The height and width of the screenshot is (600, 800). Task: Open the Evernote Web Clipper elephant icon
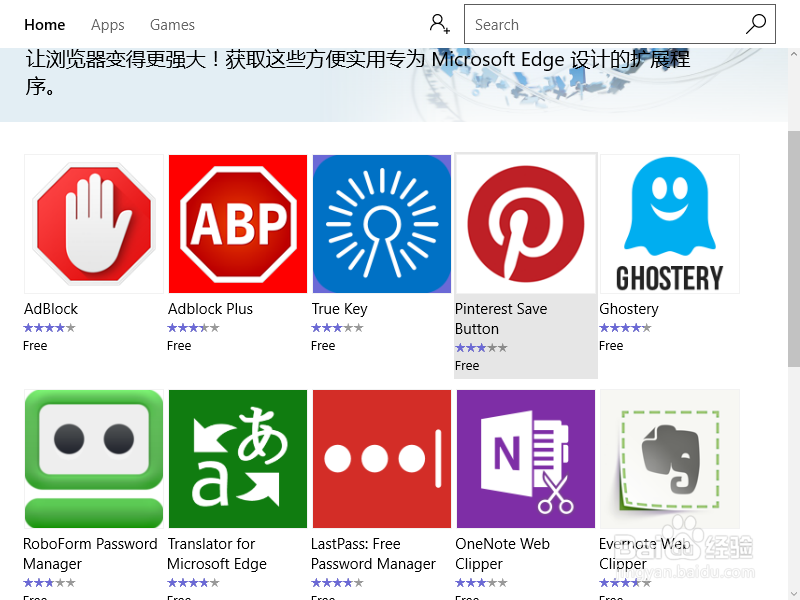point(669,459)
